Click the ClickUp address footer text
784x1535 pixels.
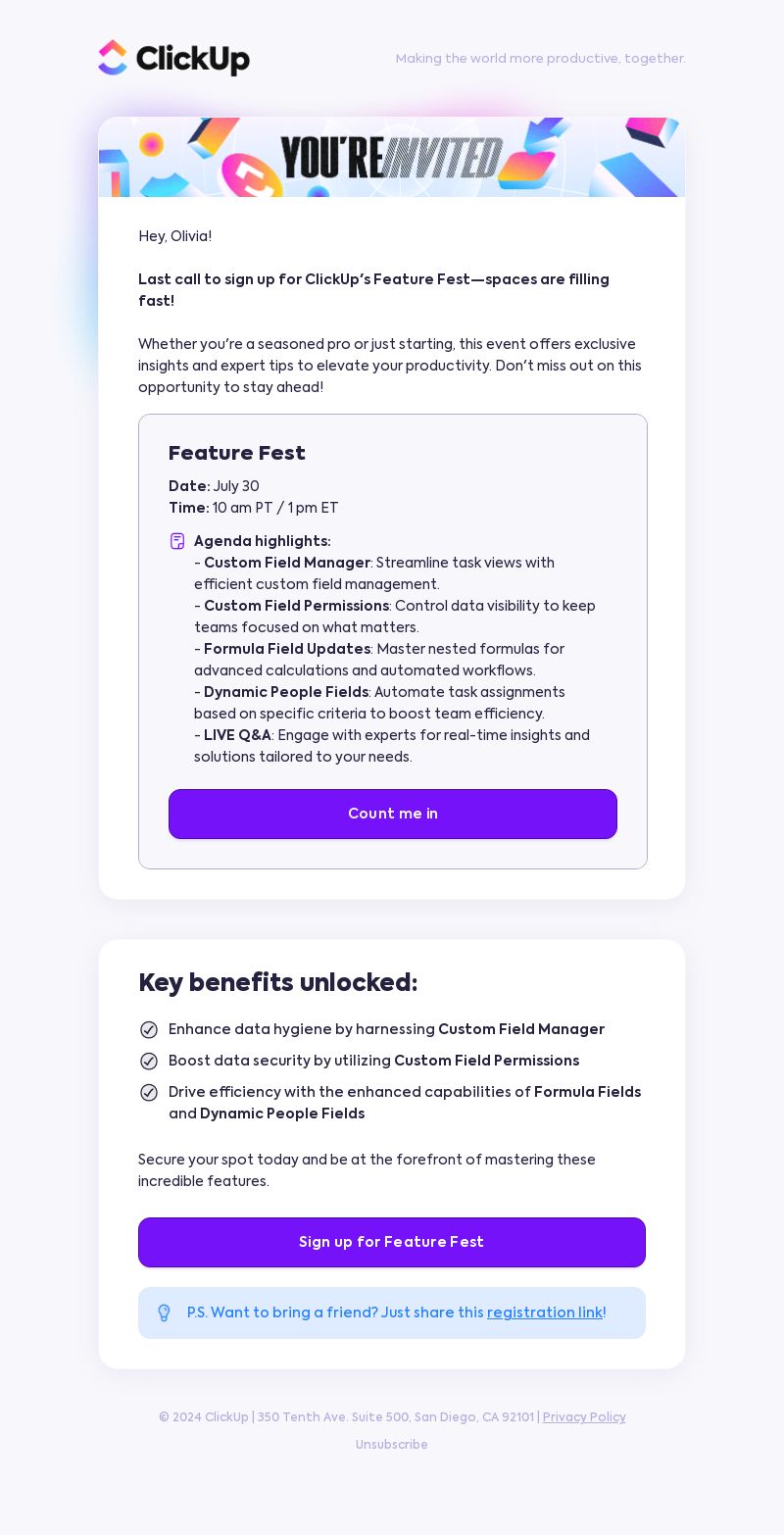348,1417
